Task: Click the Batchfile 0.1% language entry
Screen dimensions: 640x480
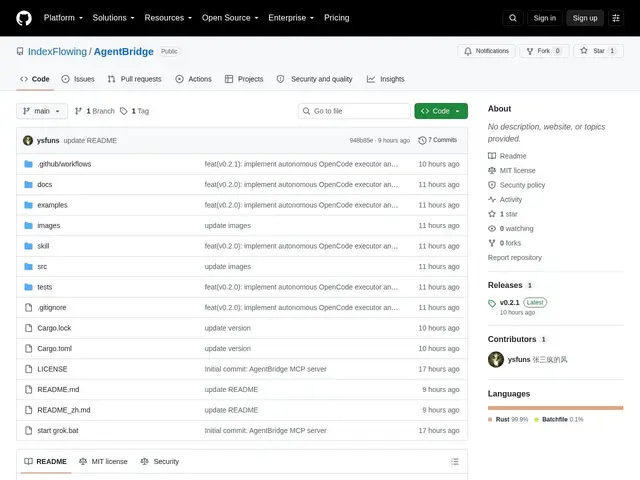Action: tap(559, 420)
